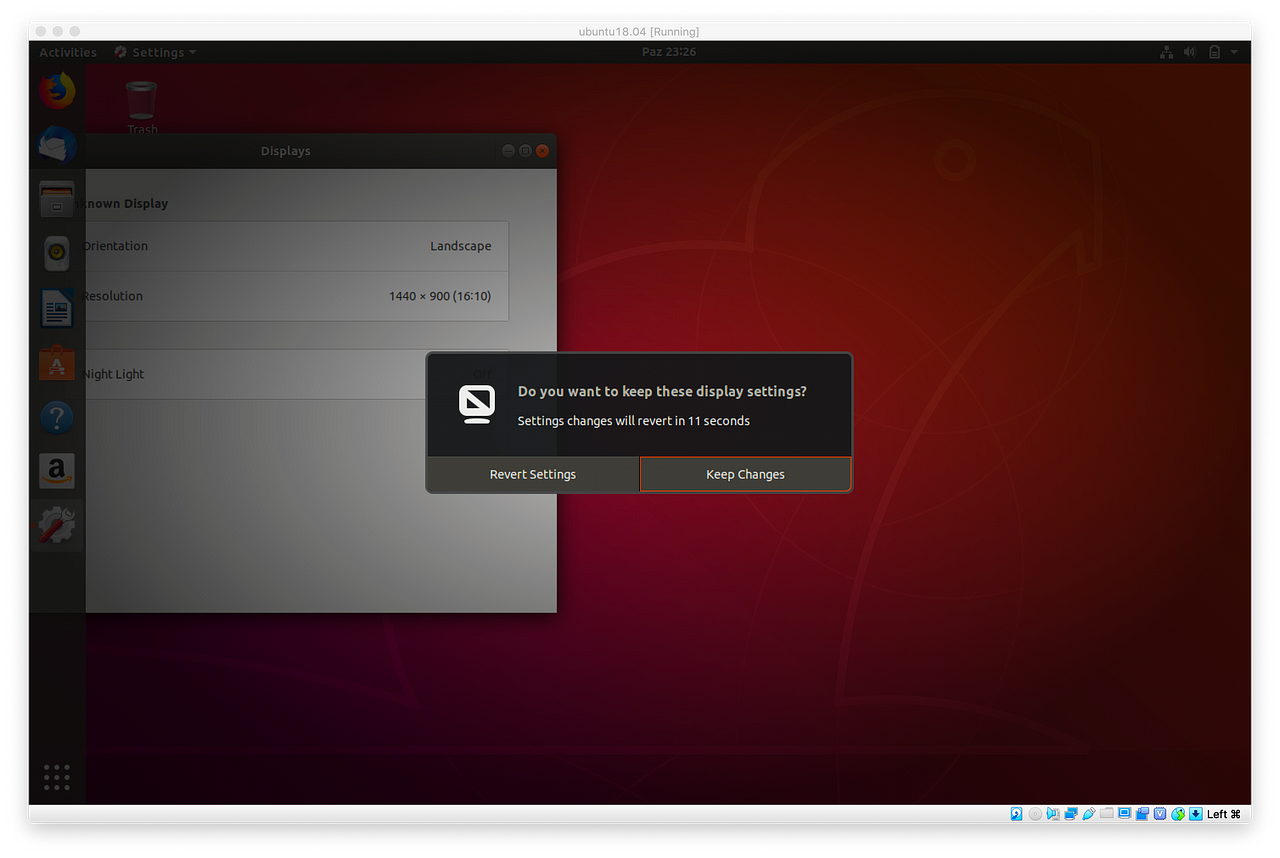
Task: Click the VirtualBox shared folders indicator
Action: 1107,814
